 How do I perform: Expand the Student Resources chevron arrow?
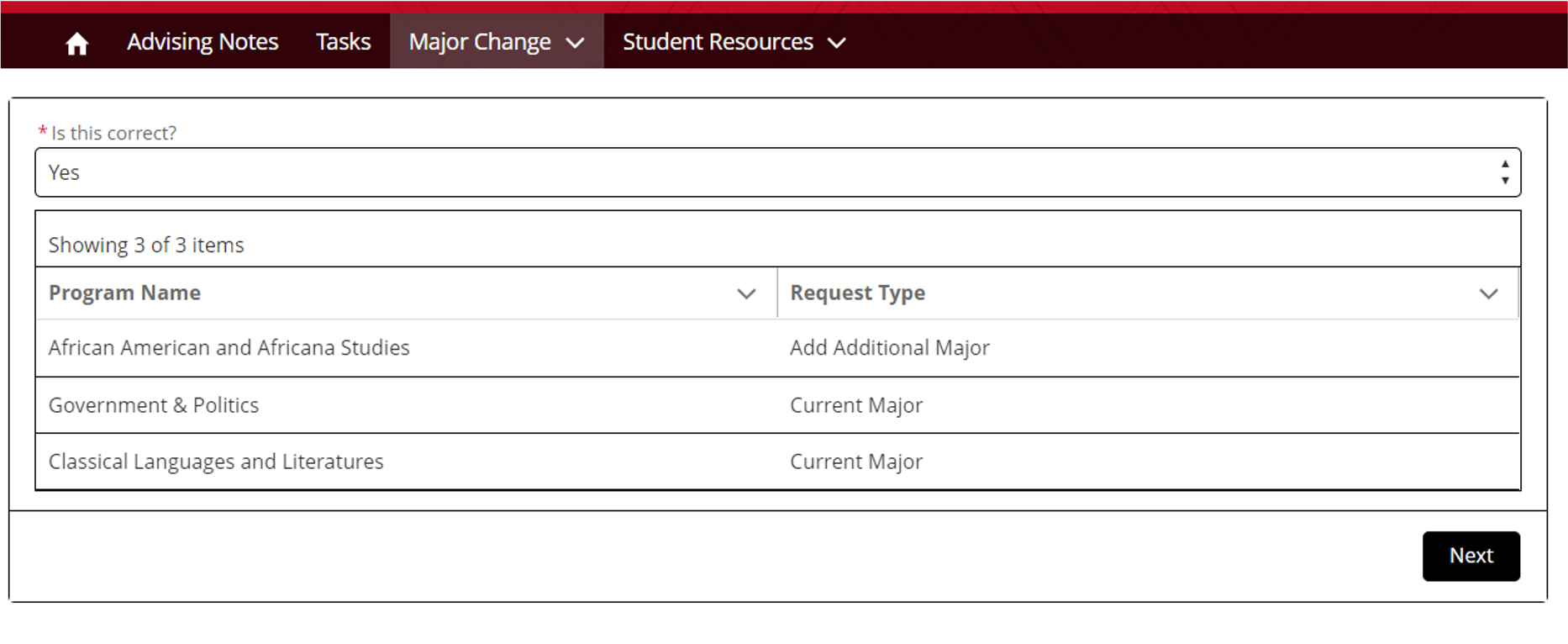tap(837, 43)
